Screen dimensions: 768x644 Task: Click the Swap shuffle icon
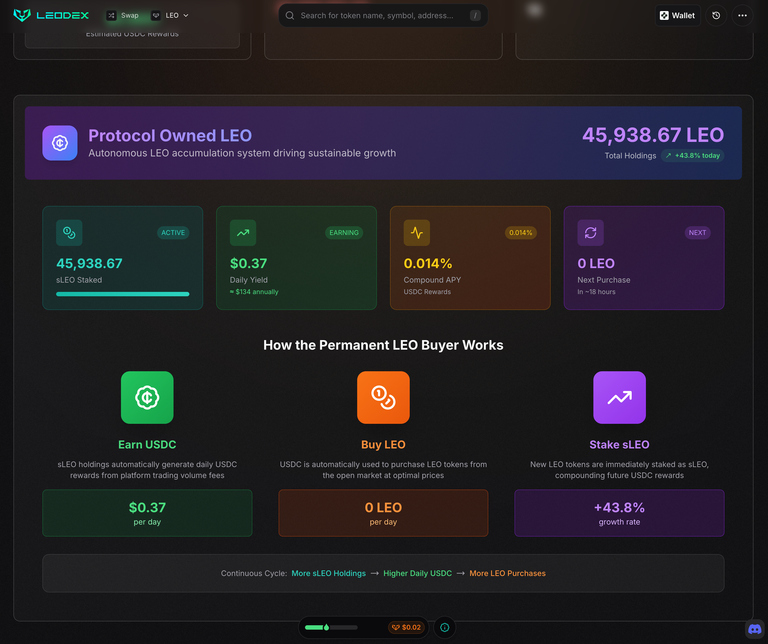click(x=112, y=15)
